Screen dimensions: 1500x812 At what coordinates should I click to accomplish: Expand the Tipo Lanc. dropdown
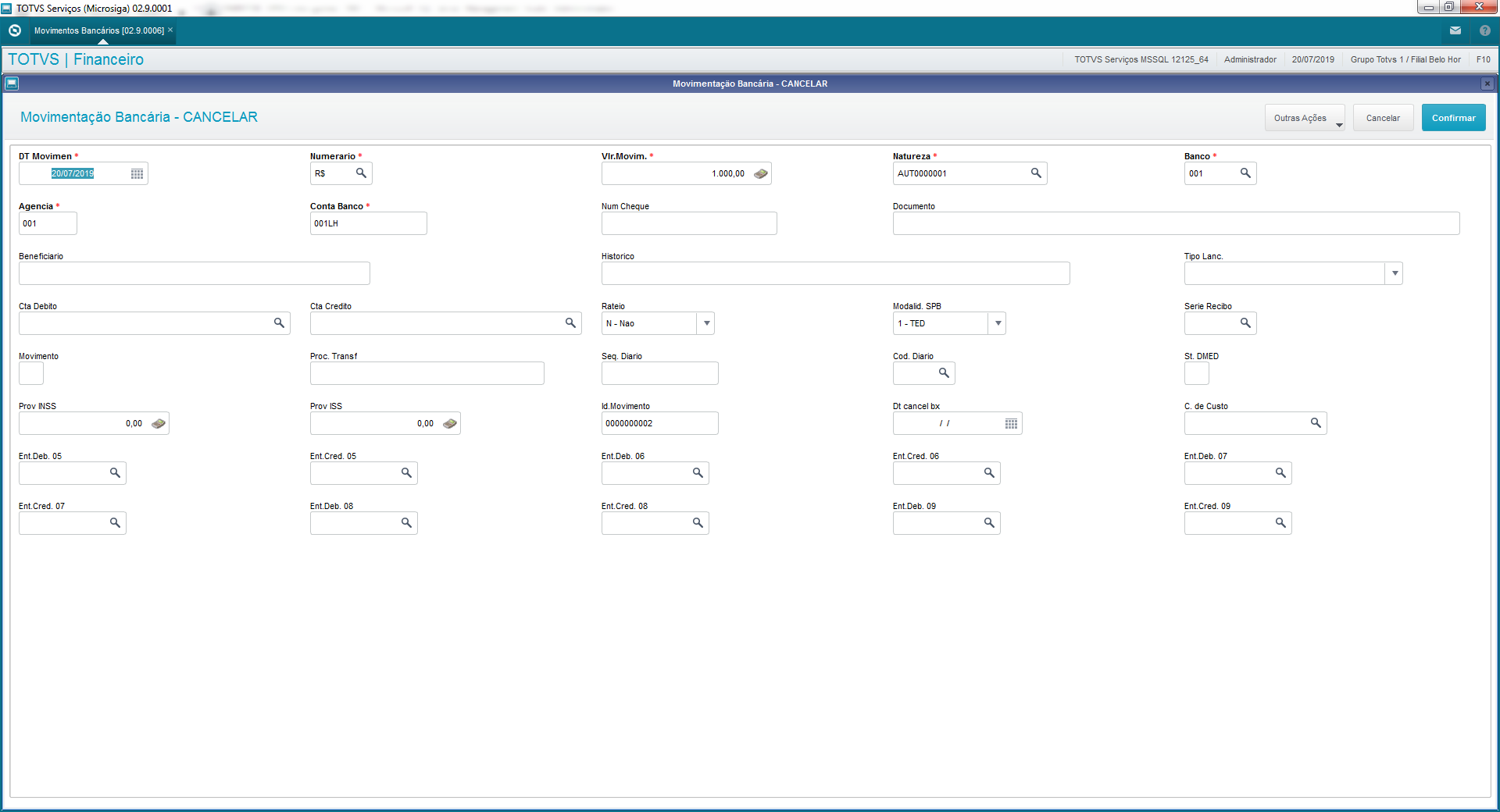pyautogui.click(x=1395, y=273)
